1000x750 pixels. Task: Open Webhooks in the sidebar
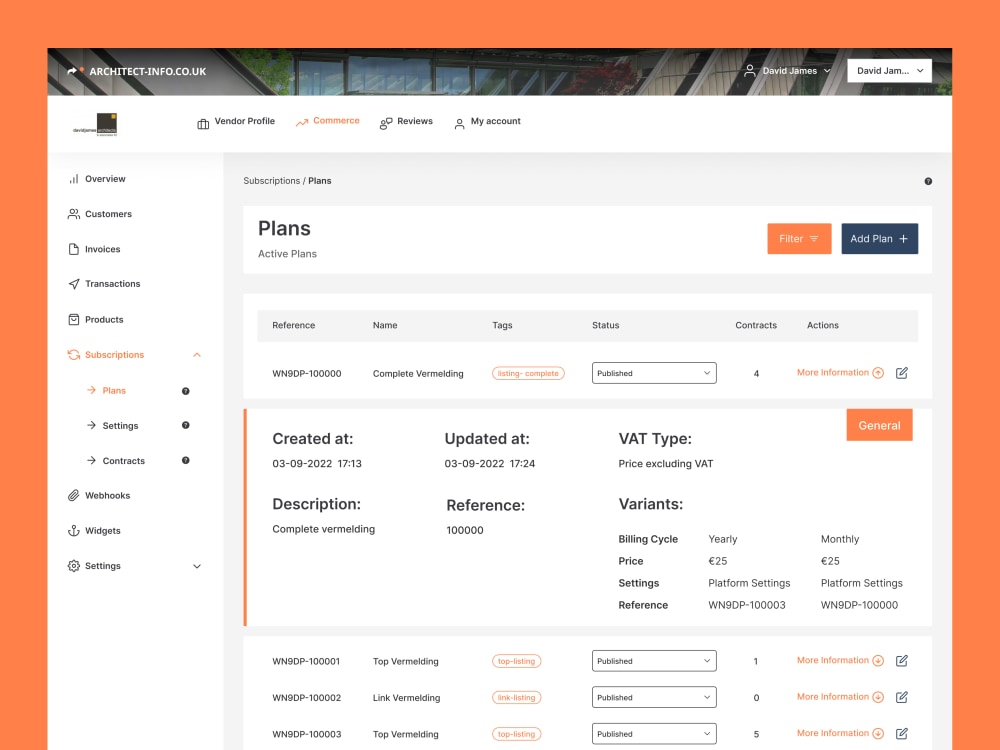[107, 496]
